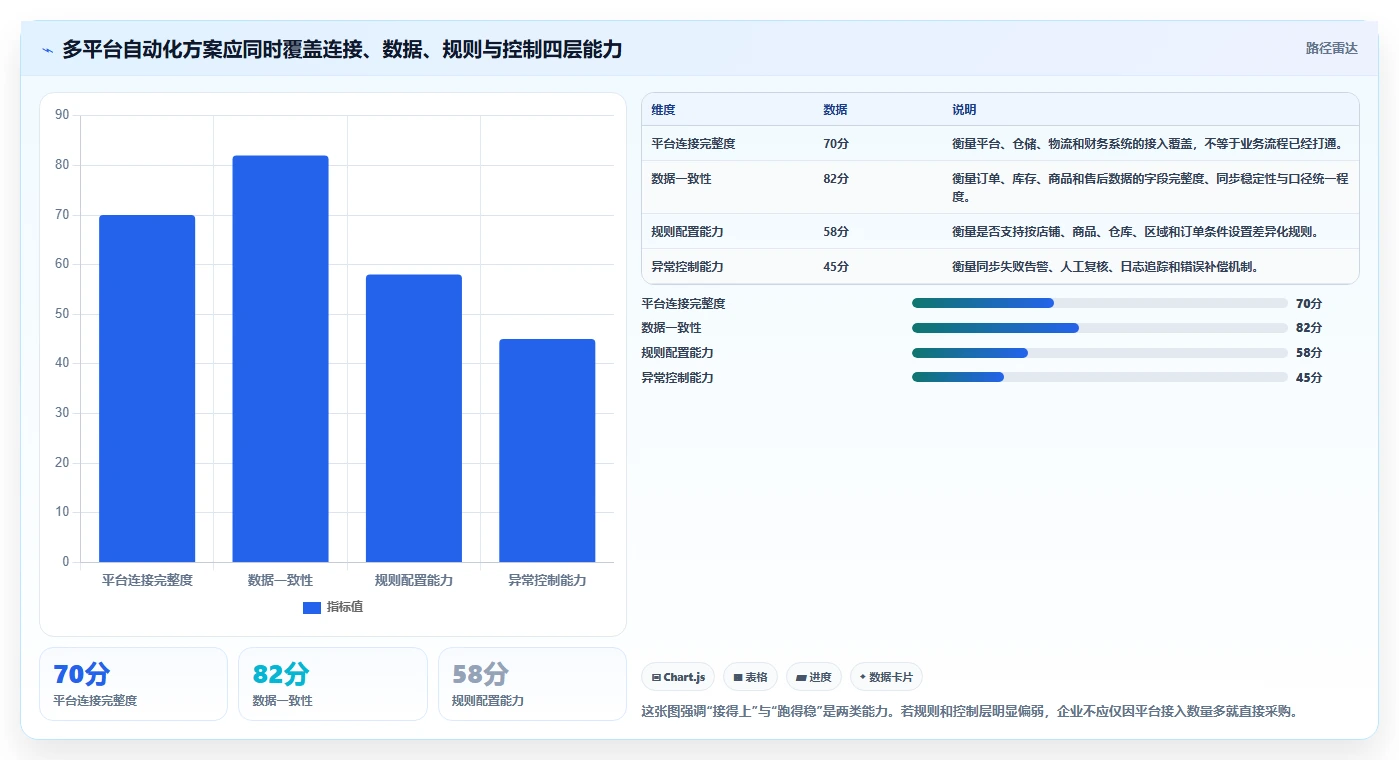
Task: Click the 进度 tag
Action: click(x=814, y=677)
